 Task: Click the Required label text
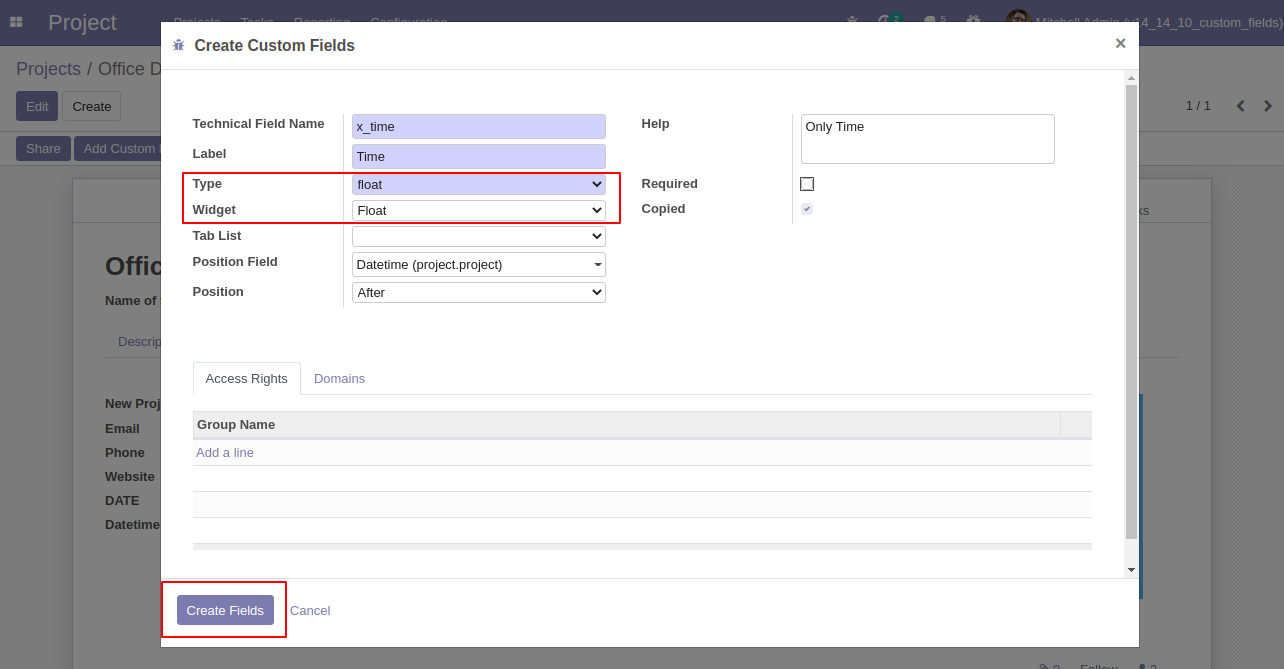(669, 184)
